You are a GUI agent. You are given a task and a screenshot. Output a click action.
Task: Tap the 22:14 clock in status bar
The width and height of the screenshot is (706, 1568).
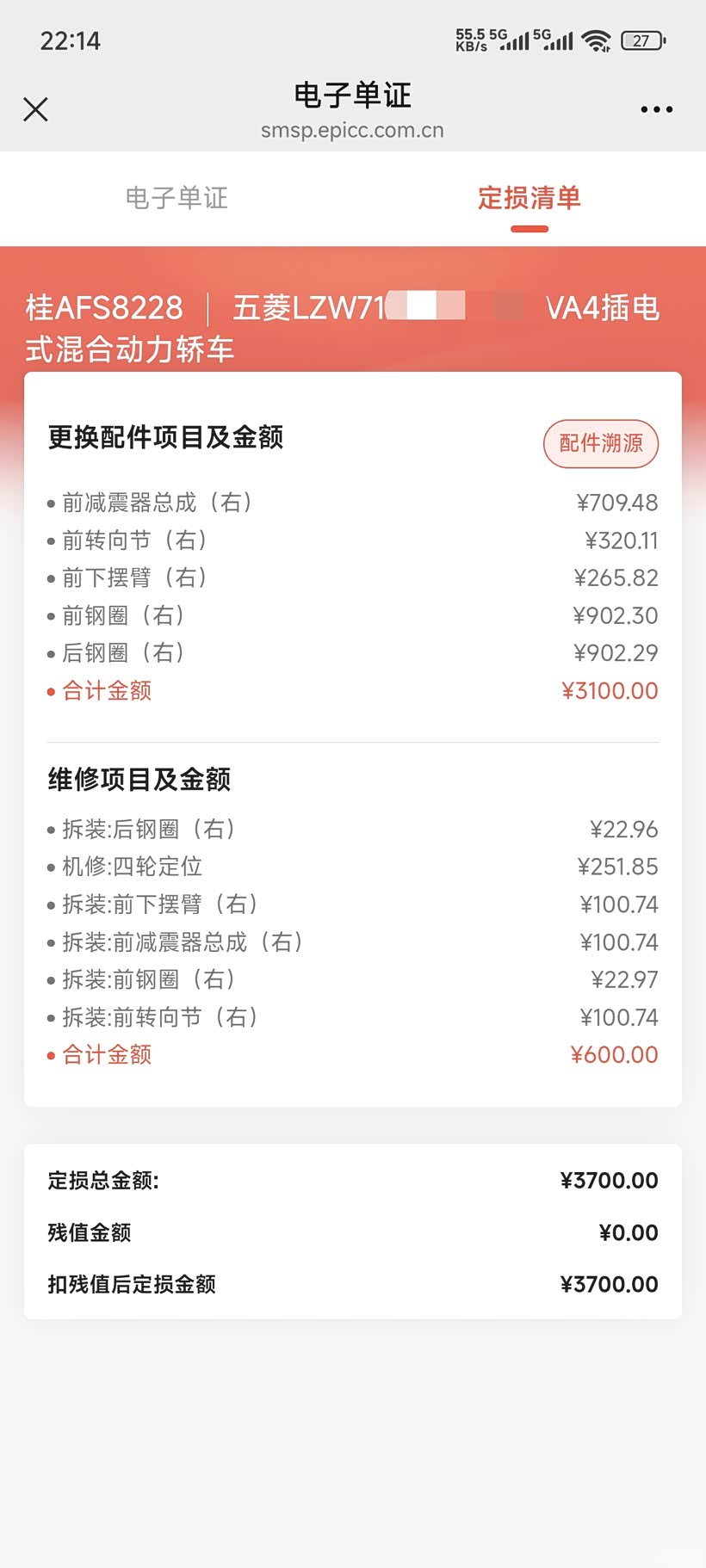pyautogui.click(x=70, y=40)
